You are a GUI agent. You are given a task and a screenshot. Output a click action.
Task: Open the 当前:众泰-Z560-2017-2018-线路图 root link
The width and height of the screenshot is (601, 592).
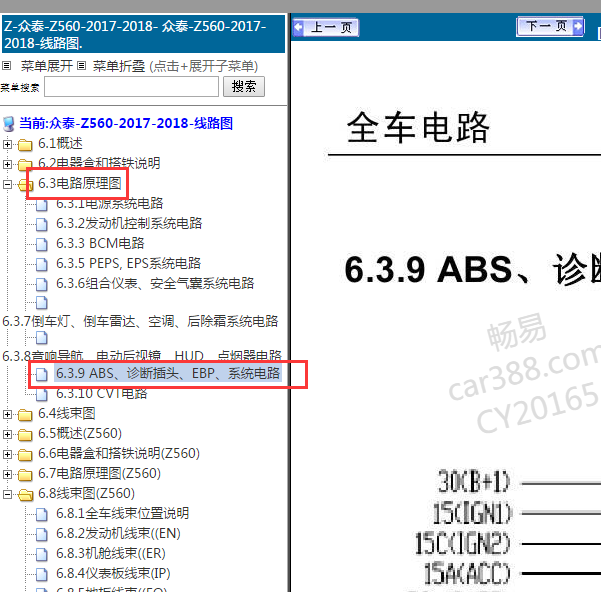pos(126,123)
